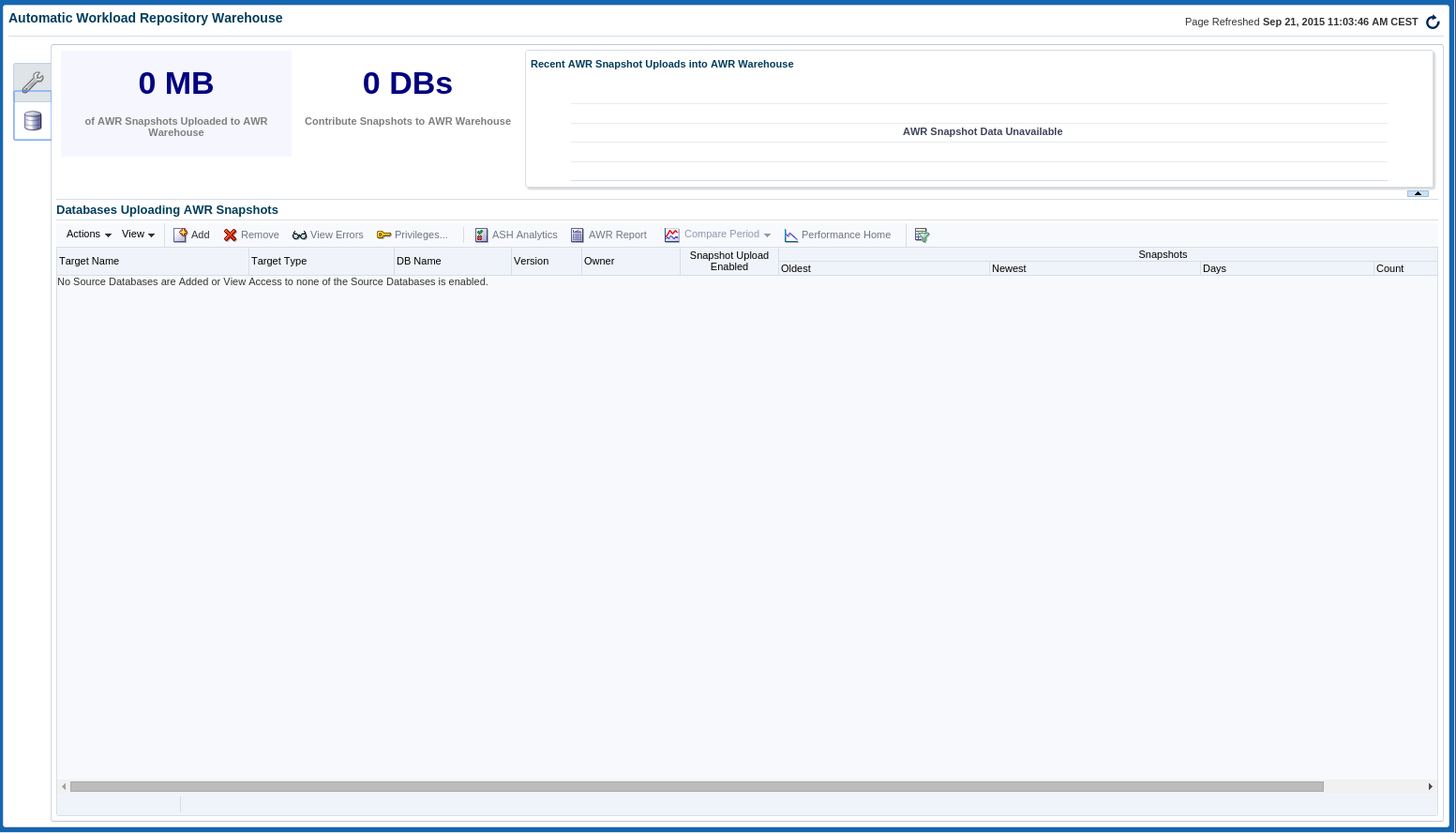Click the scrollbar right arrow

coord(1431,786)
